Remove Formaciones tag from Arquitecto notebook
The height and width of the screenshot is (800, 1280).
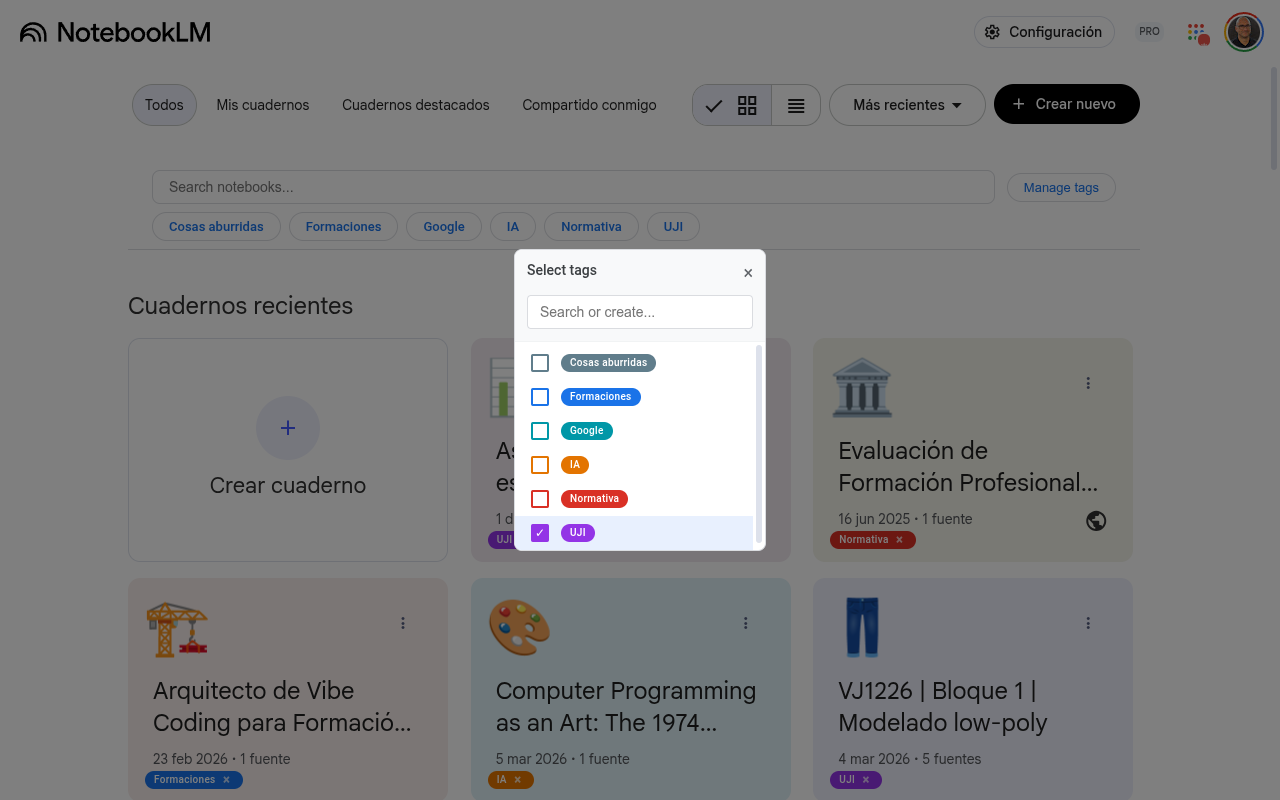(x=226, y=780)
